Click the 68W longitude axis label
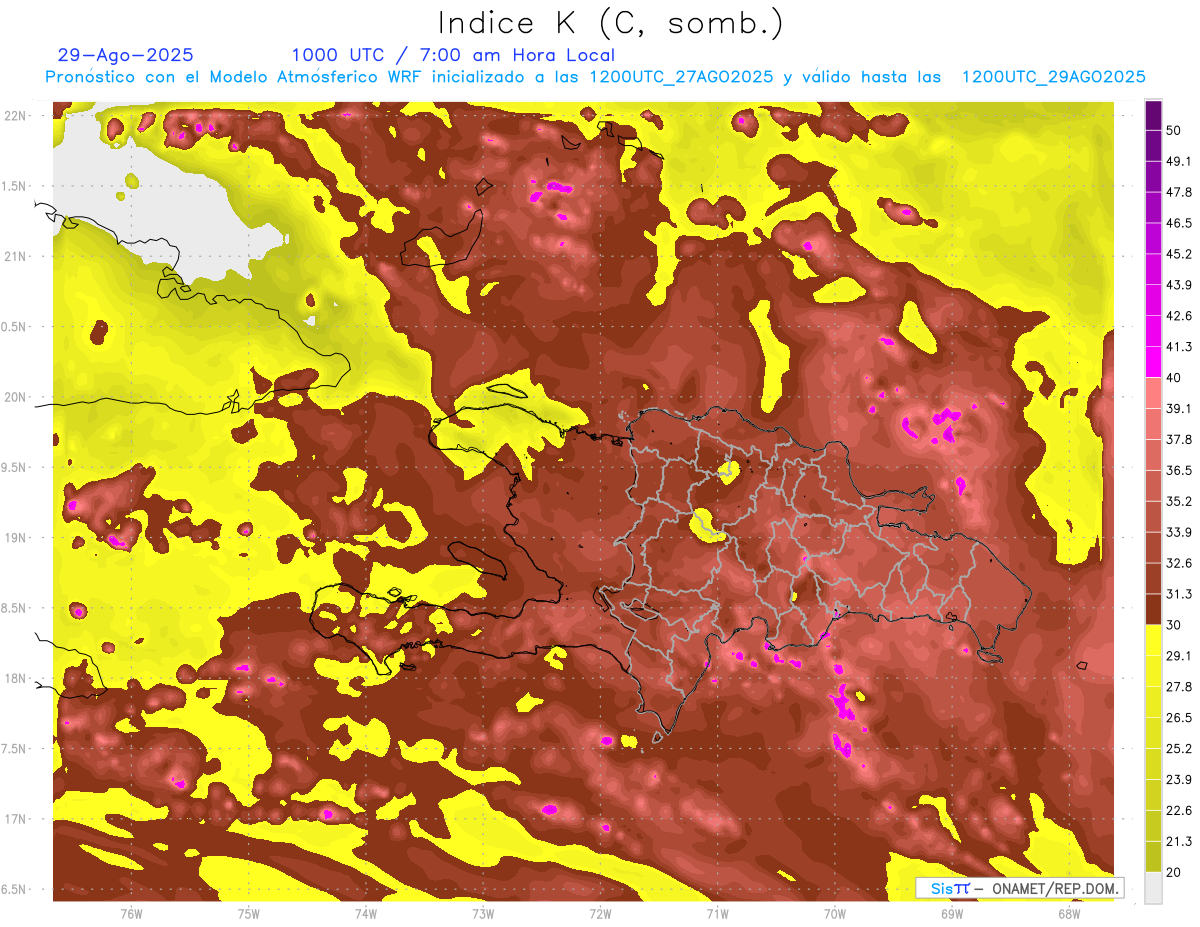The width and height of the screenshot is (1200, 927). 1069,913
